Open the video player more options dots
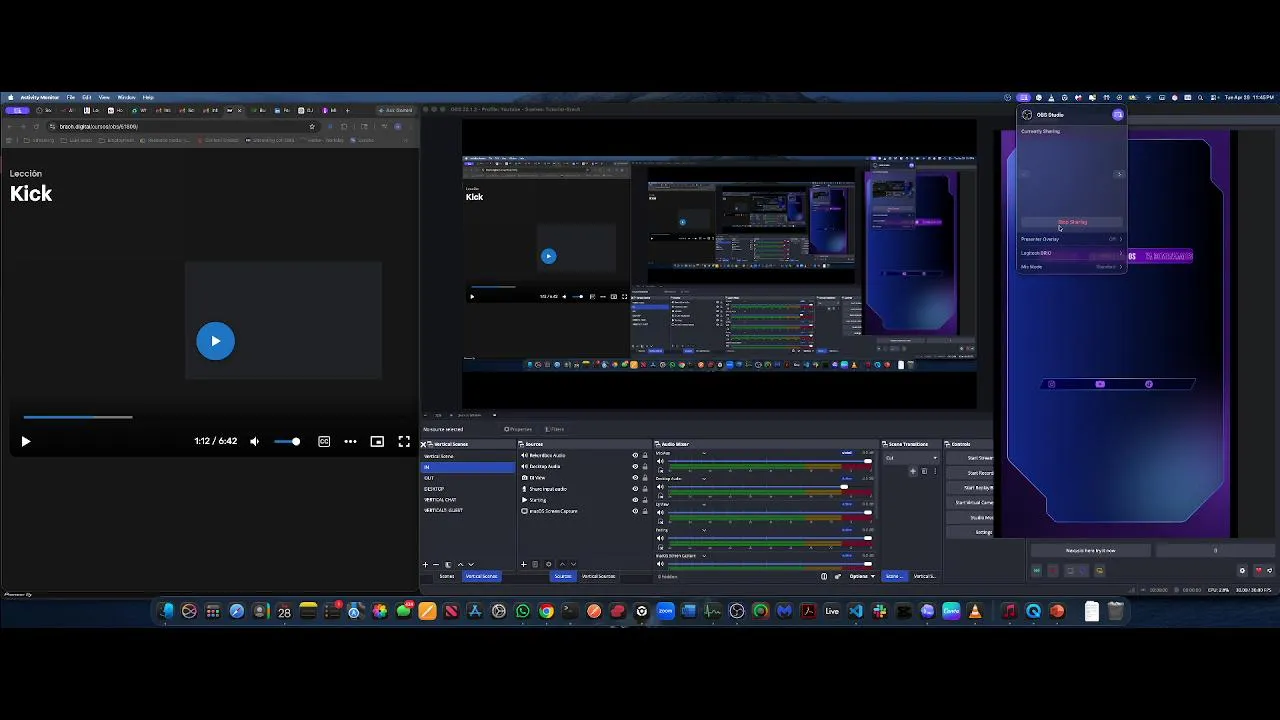 tap(350, 441)
